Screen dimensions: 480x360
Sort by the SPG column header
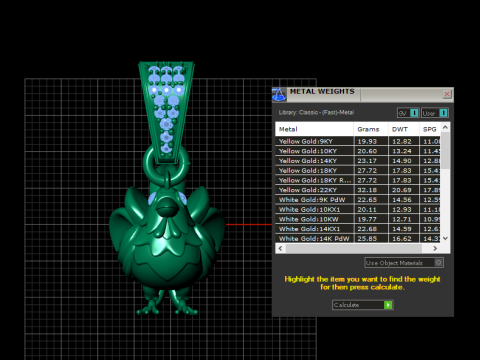(430, 129)
